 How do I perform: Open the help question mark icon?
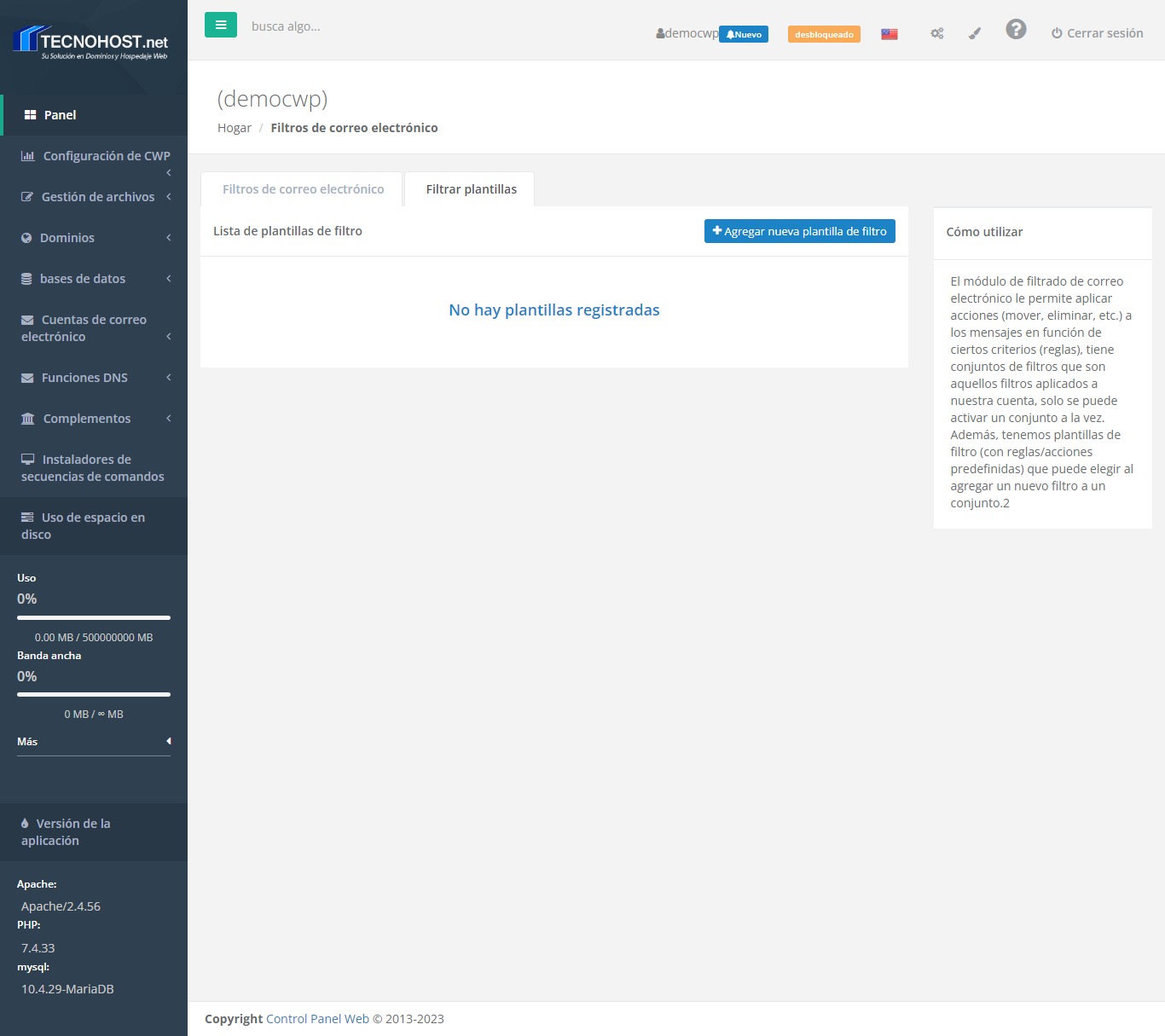pos(1015,30)
